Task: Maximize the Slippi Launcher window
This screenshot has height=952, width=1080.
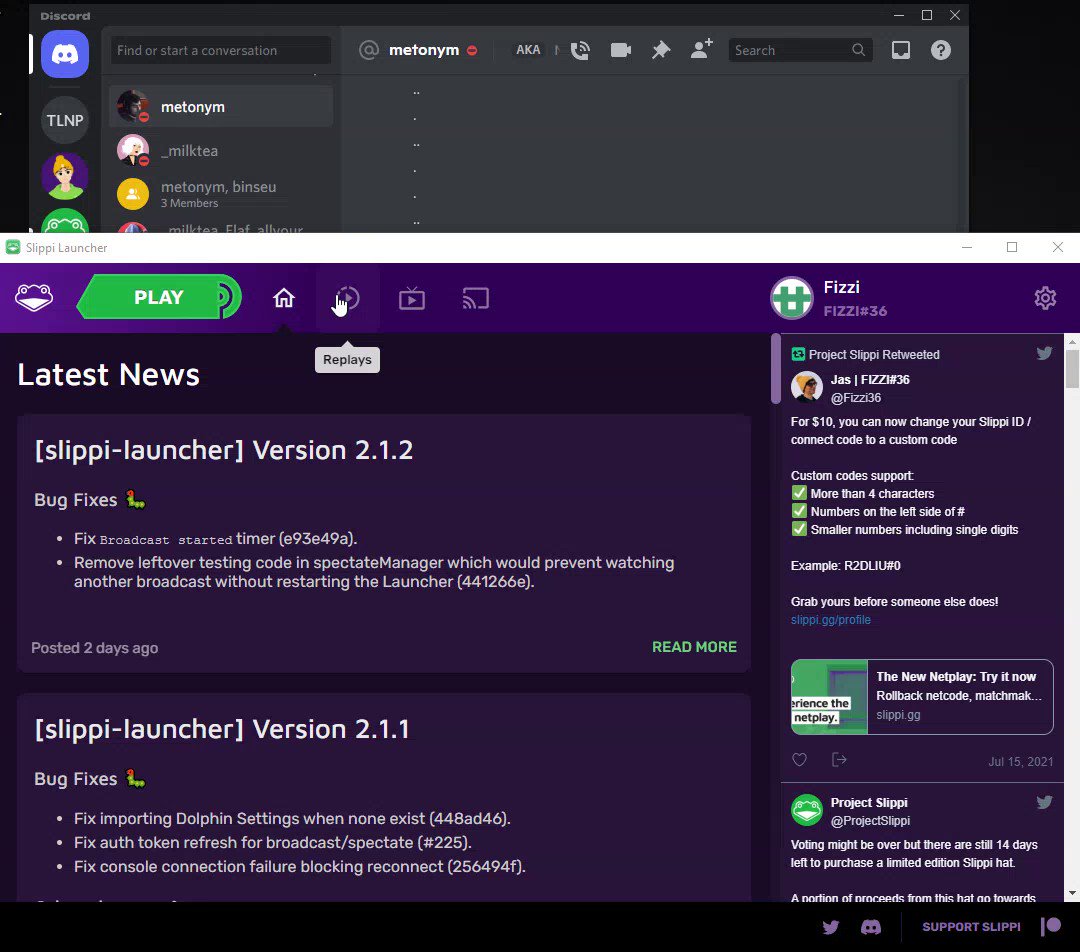Action: point(1012,247)
